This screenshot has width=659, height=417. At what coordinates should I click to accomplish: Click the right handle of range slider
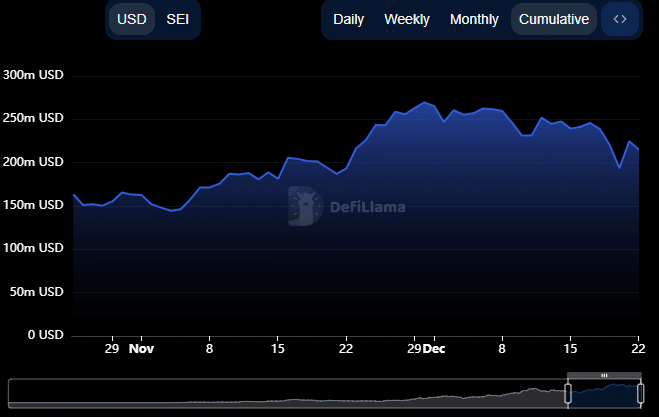pyautogui.click(x=641, y=394)
